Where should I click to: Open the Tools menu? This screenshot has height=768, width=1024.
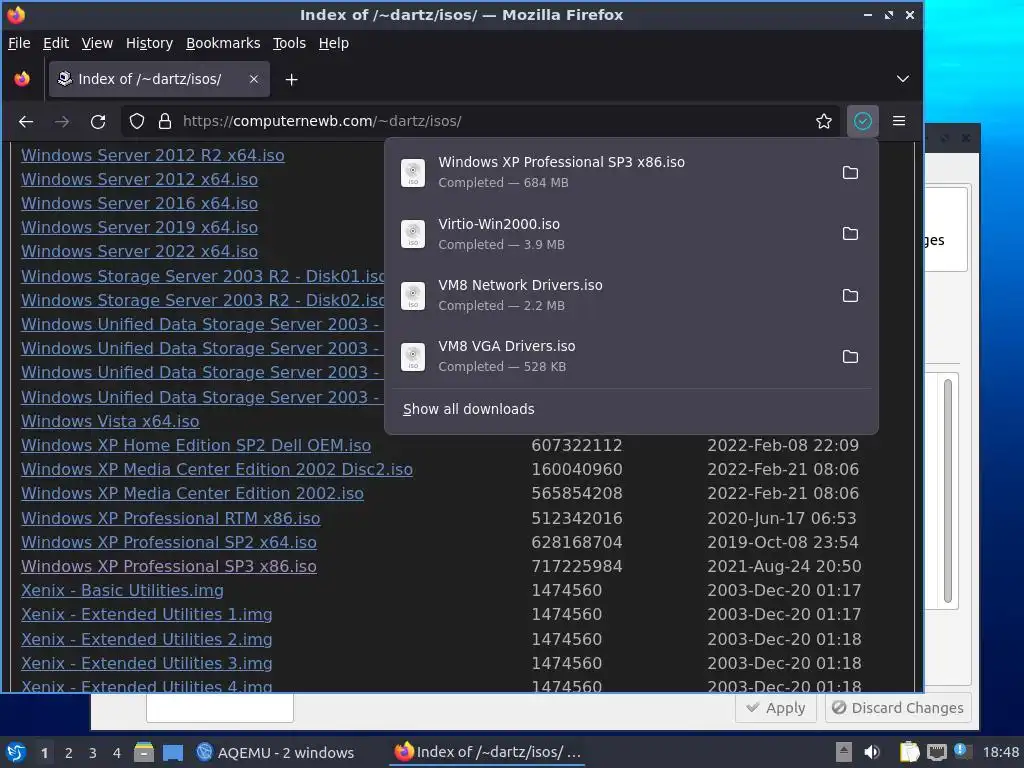pyautogui.click(x=289, y=43)
